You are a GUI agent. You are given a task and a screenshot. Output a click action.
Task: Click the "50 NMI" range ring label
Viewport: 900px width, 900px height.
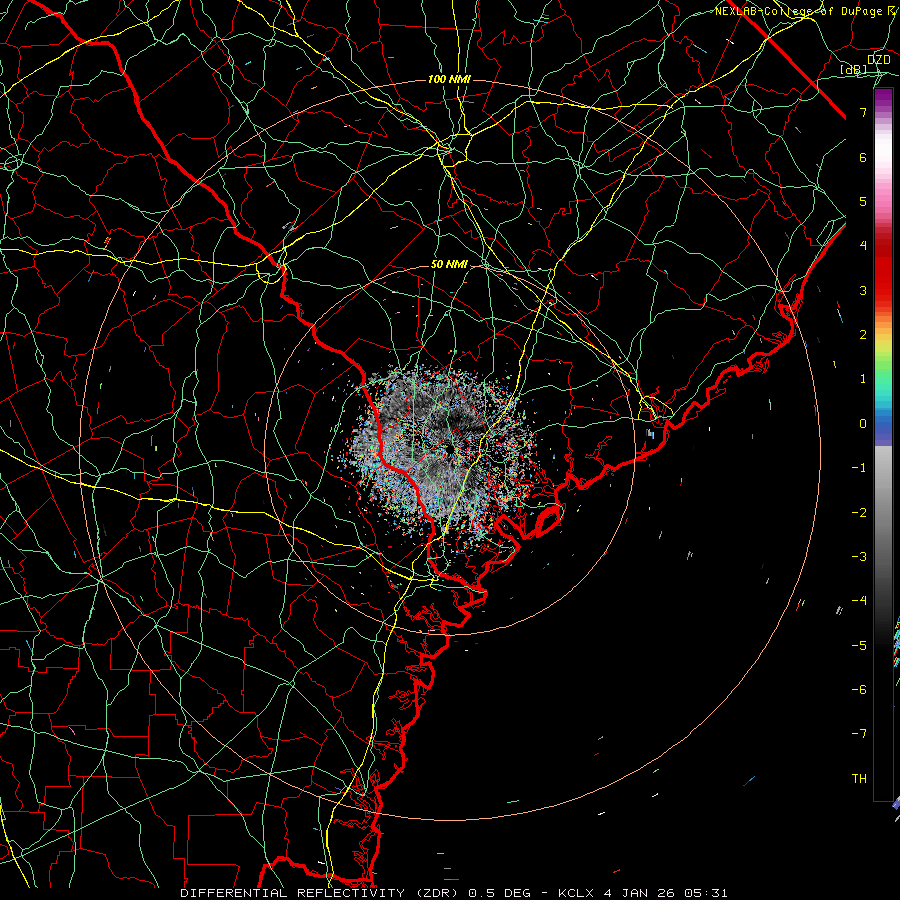pyautogui.click(x=449, y=264)
